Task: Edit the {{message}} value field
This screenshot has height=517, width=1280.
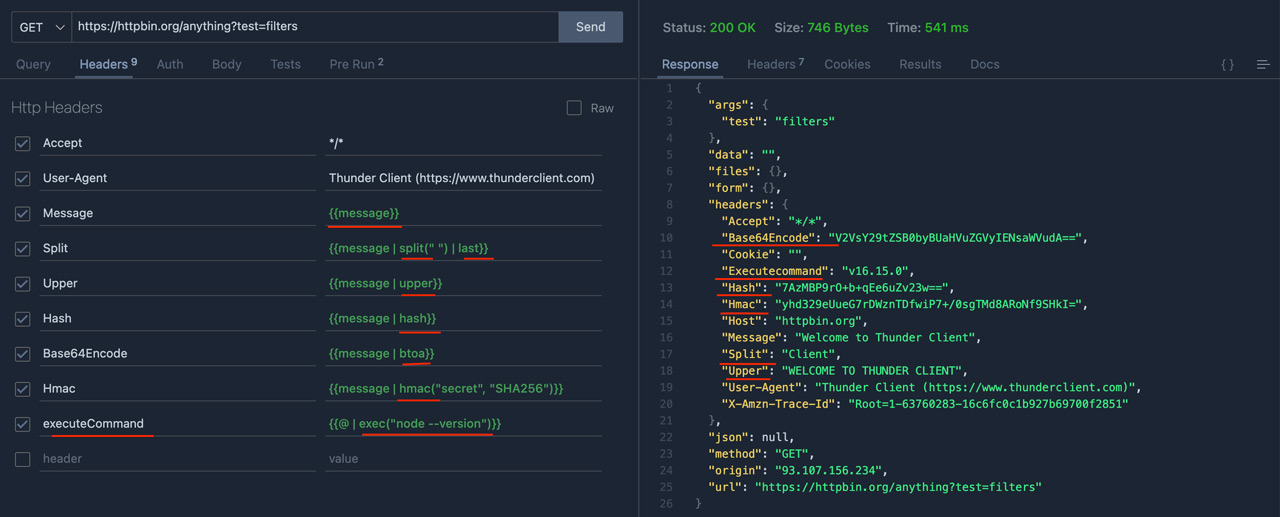Action: click(464, 213)
